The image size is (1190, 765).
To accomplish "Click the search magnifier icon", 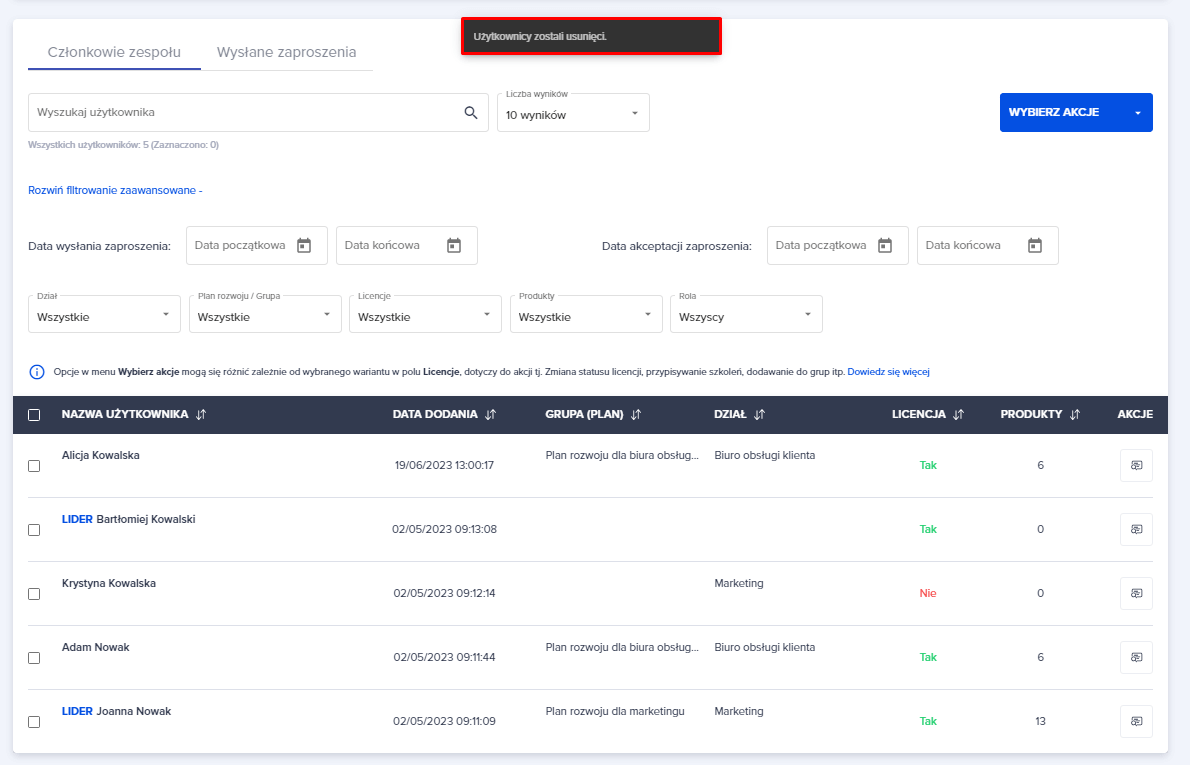I will 471,113.
